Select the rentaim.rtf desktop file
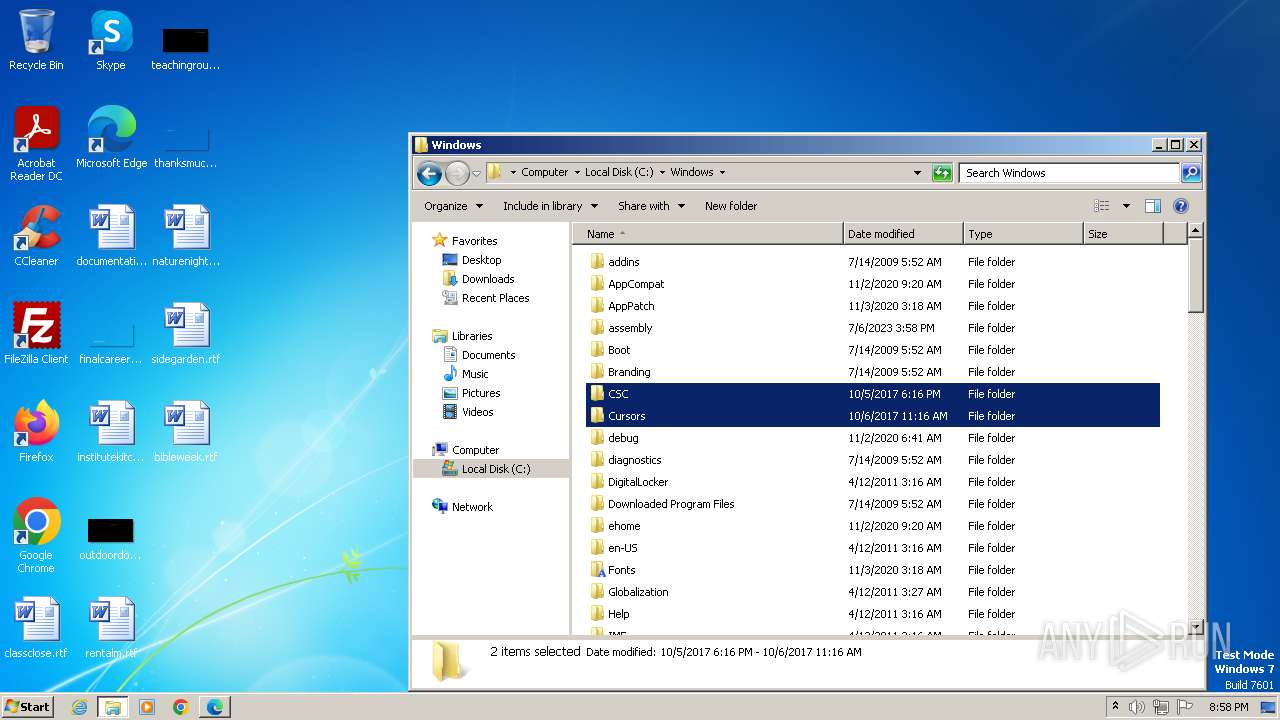The height and width of the screenshot is (720, 1280). coord(111,628)
